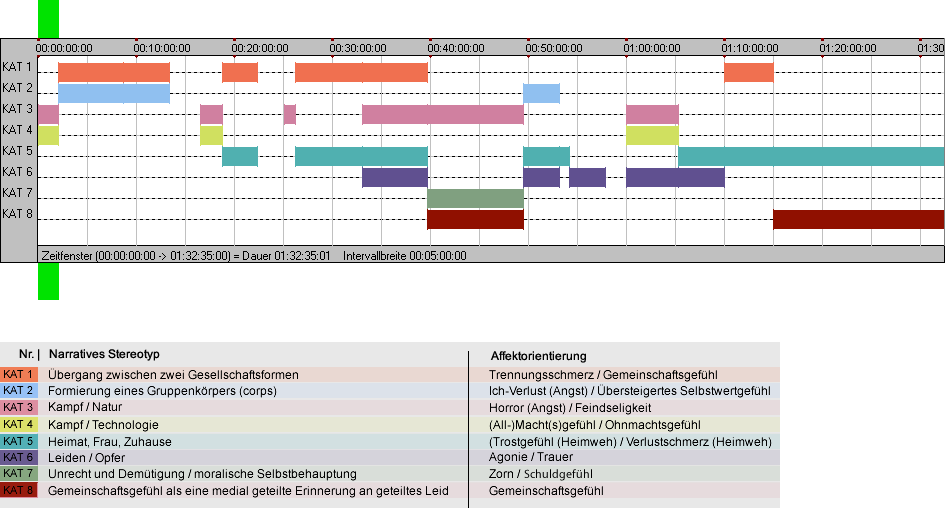Choose the dark red KAT 8 legend swatch
The width and height of the screenshot is (945, 530).
click(x=19, y=490)
